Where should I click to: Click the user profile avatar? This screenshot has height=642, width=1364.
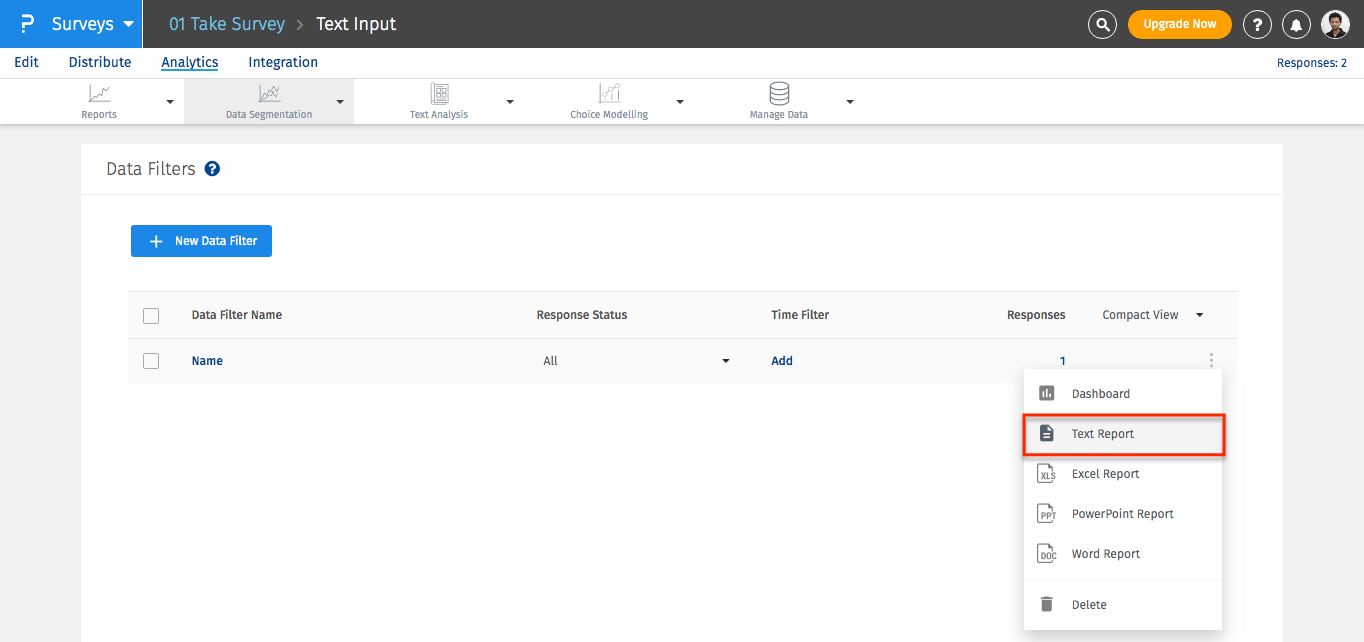coord(1335,24)
